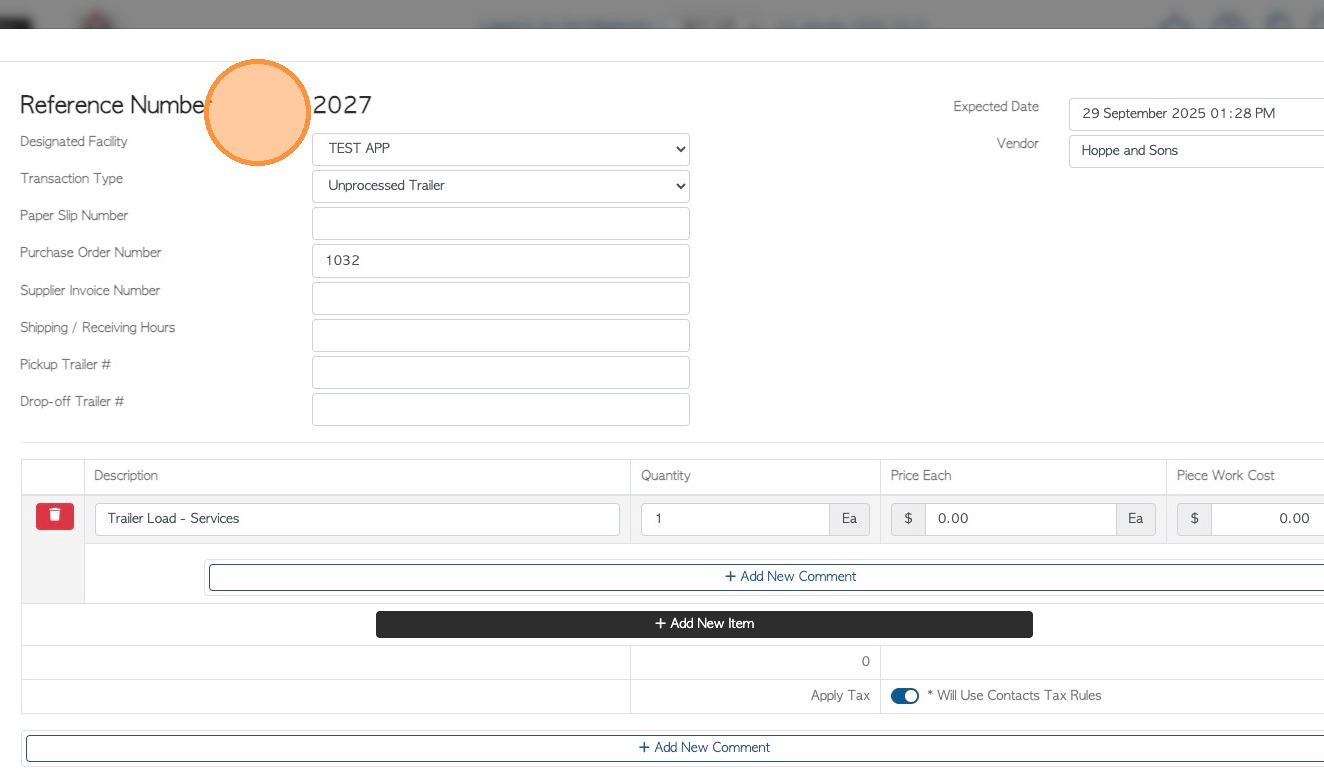The image size is (1324, 769).
Task: Click the Purchase Order Number field containing 1032
Action: pyautogui.click(x=501, y=261)
